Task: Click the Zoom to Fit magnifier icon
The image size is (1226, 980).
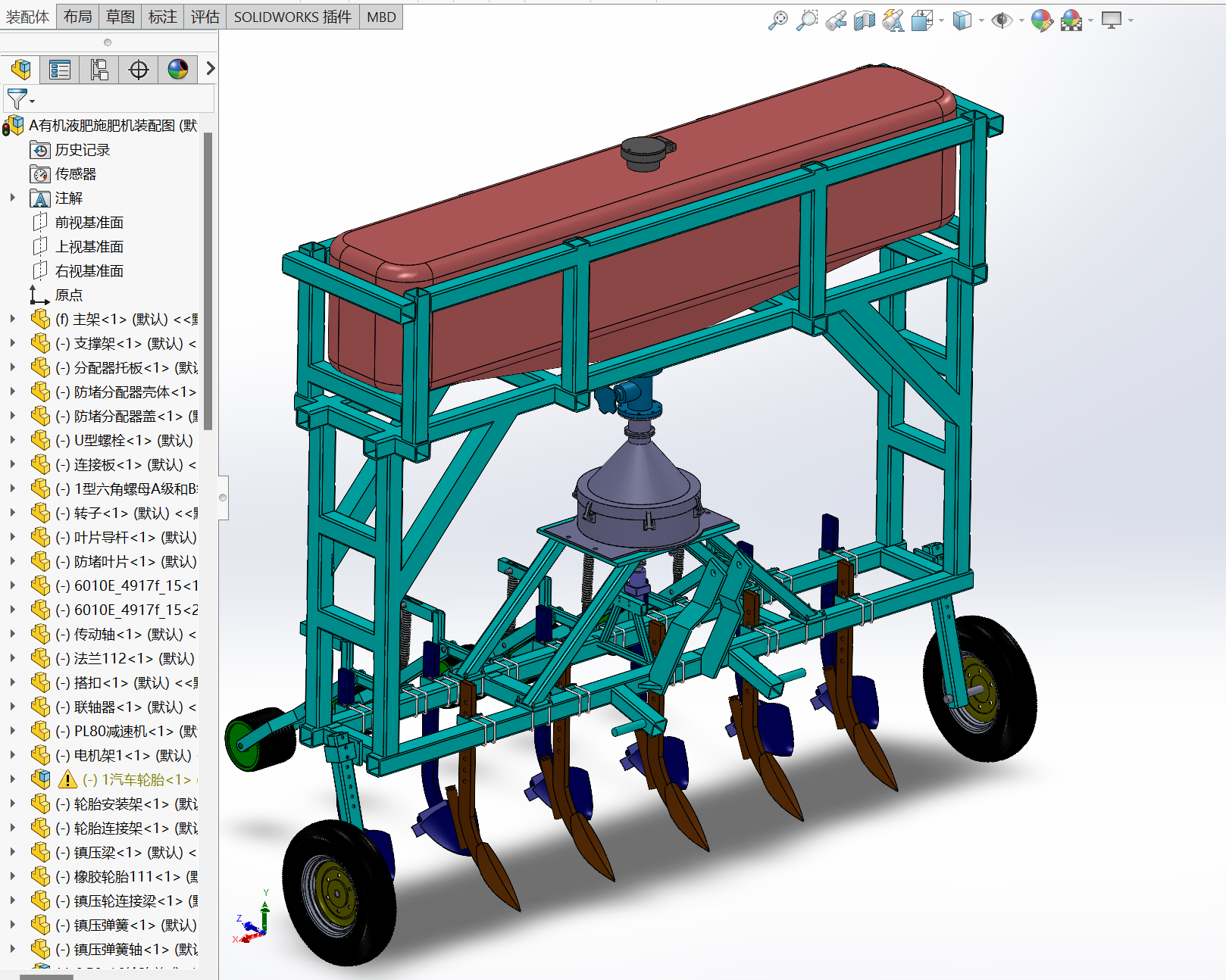Action: pyautogui.click(x=778, y=20)
